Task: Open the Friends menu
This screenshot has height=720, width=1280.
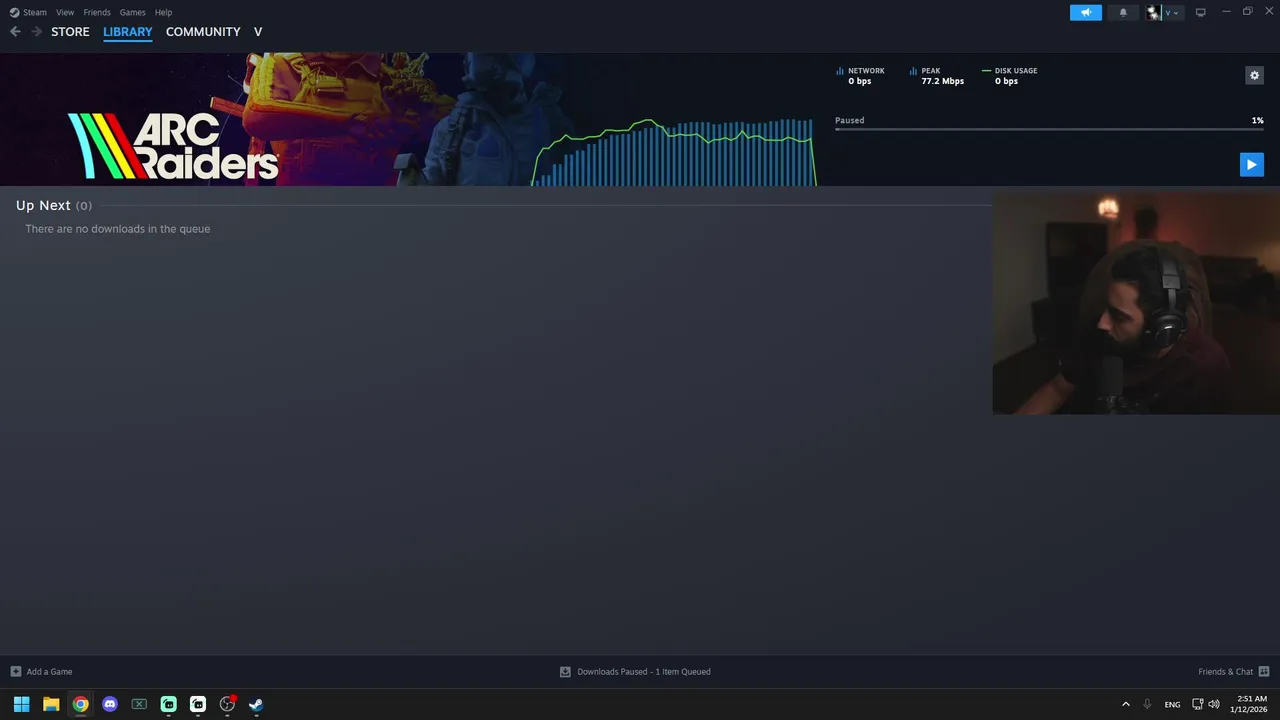Action: (x=97, y=12)
